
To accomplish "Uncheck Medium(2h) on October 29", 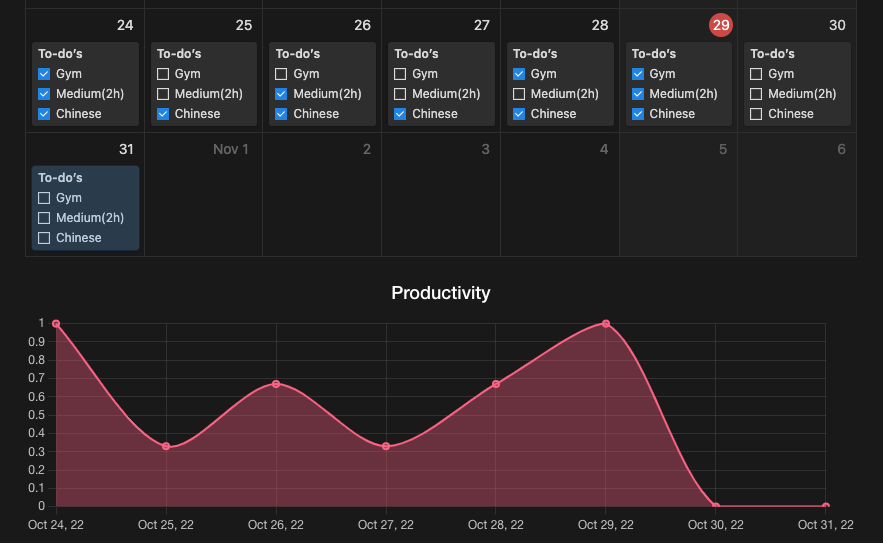I will [637, 94].
